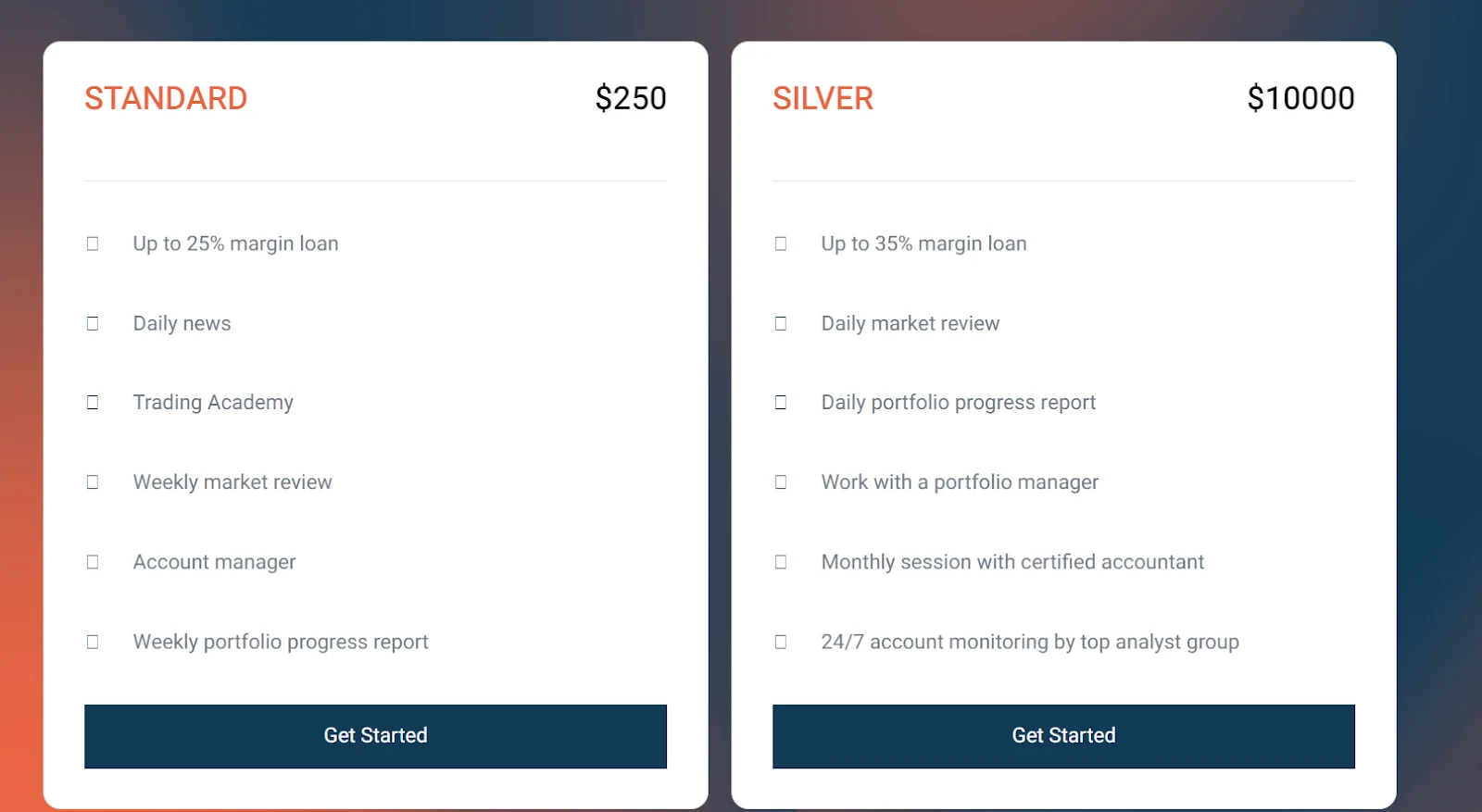Click icon beside Account manager
The height and width of the screenshot is (812, 1482).
click(93, 562)
